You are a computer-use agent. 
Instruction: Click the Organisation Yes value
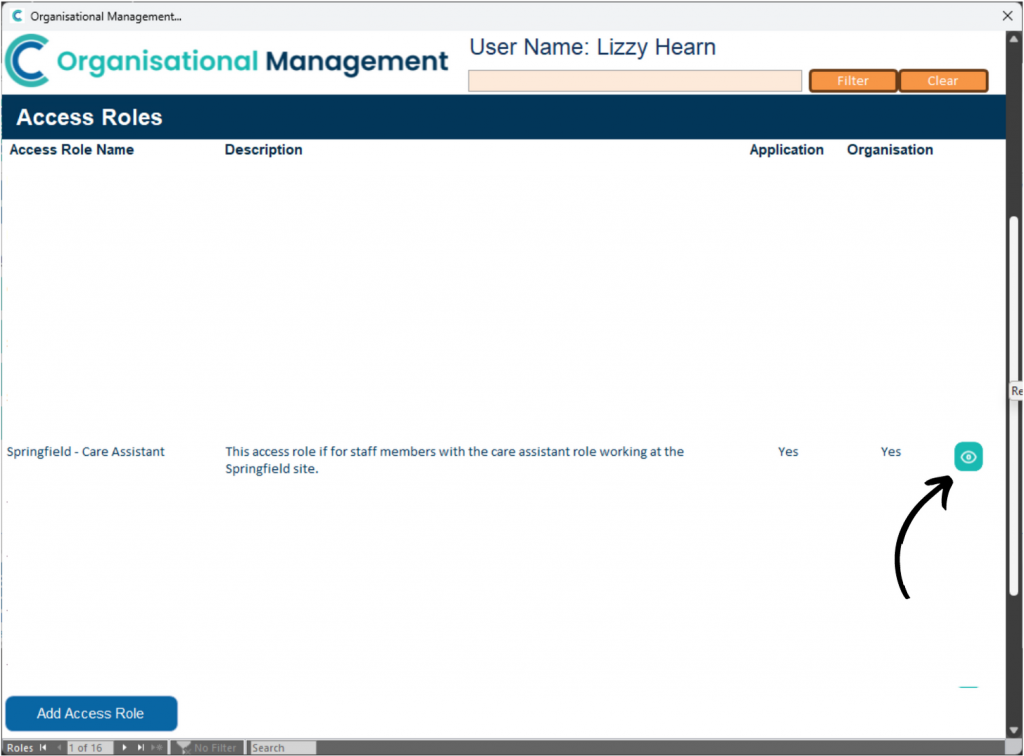point(890,451)
